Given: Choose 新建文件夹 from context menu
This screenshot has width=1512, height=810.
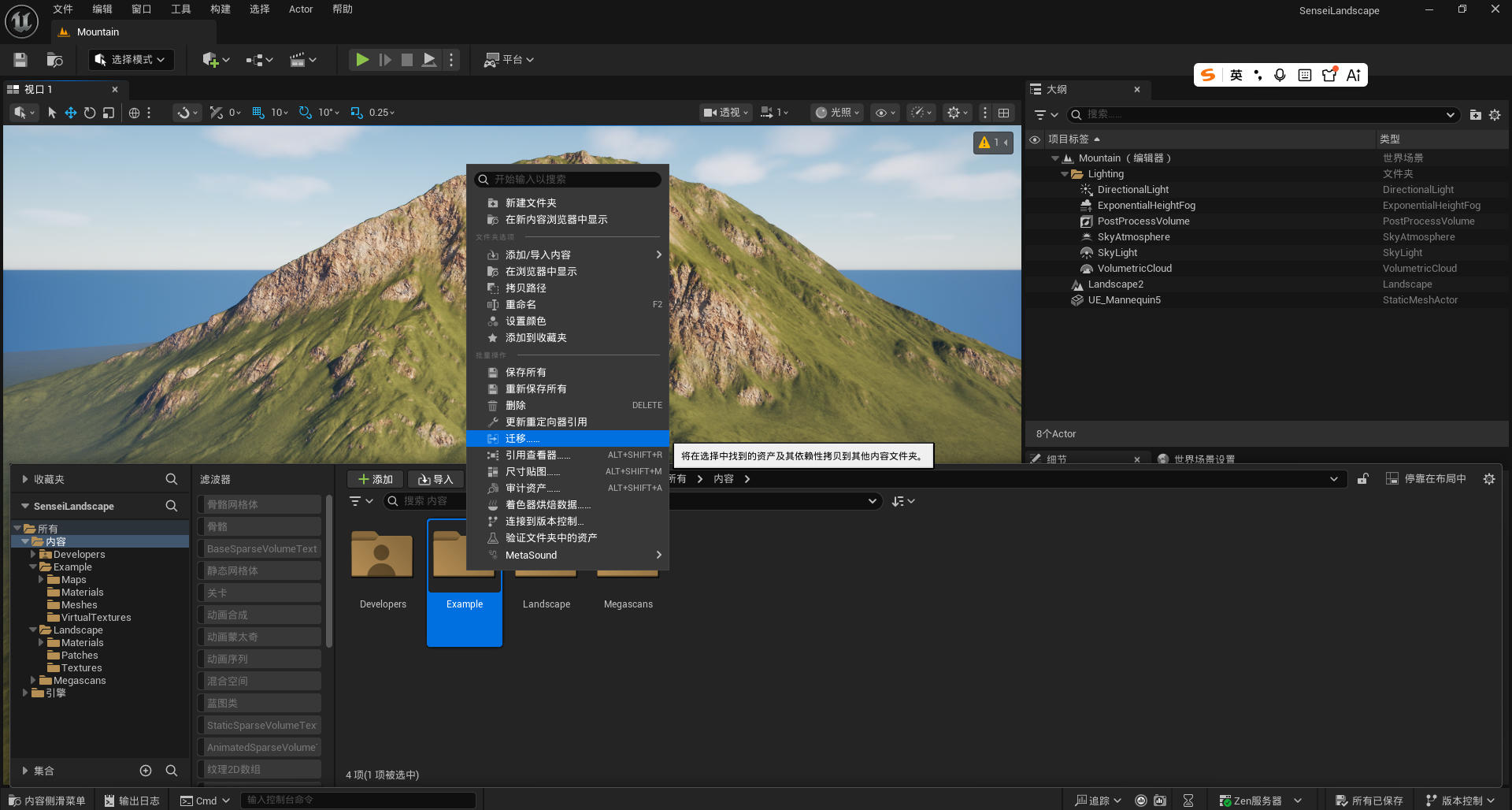Looking at the screenshot, I should click(568, 203).
